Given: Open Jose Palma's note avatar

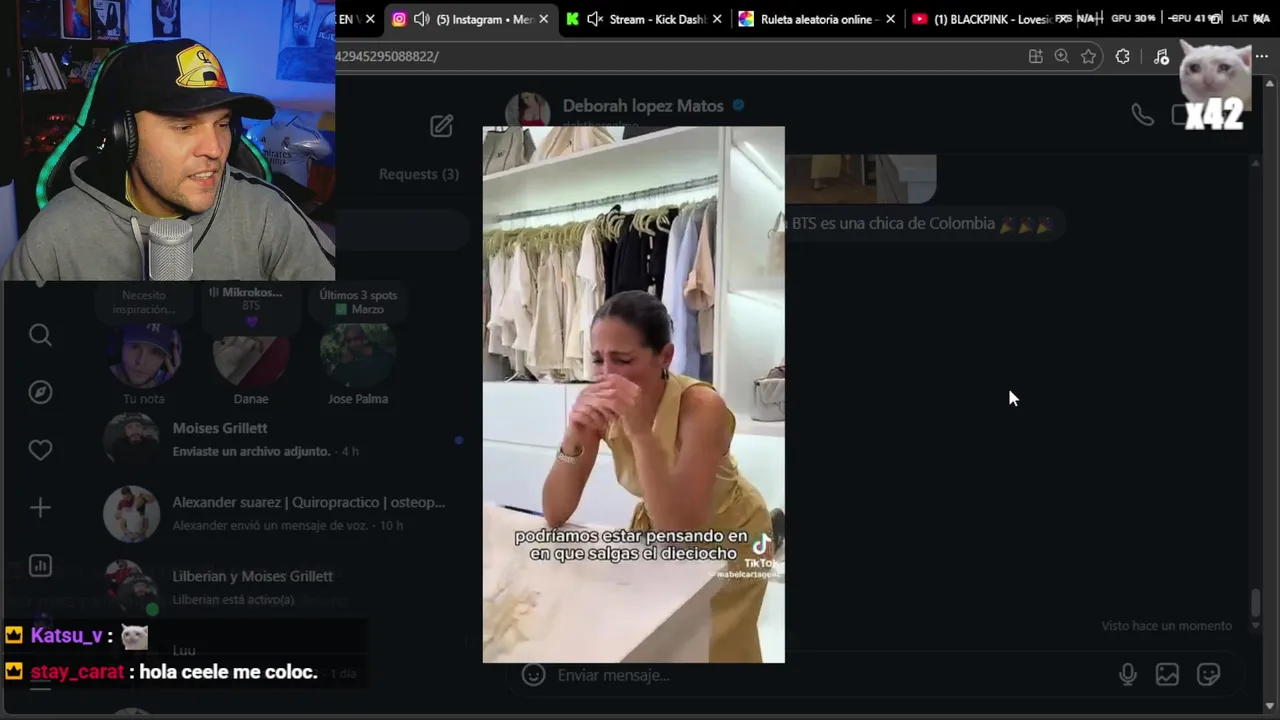Looking at the screenshot, I should (358, 355).
